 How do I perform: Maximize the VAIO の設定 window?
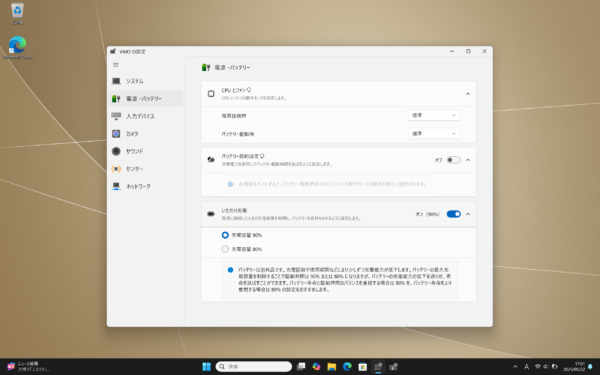[468, 51]
